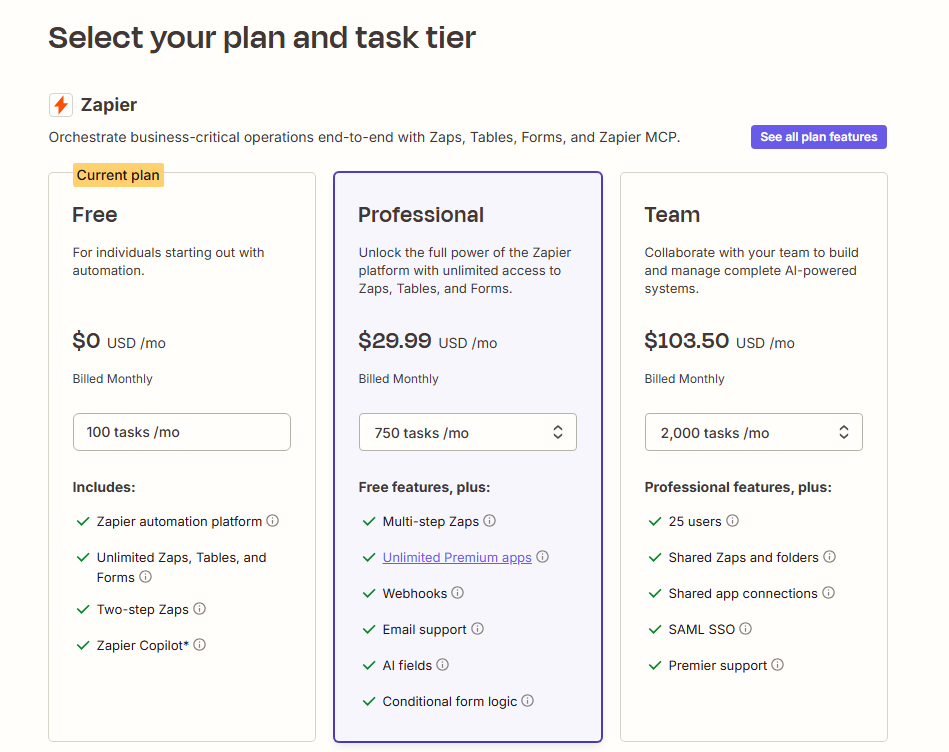Click the See all plan features button

[x=818, y=137]
